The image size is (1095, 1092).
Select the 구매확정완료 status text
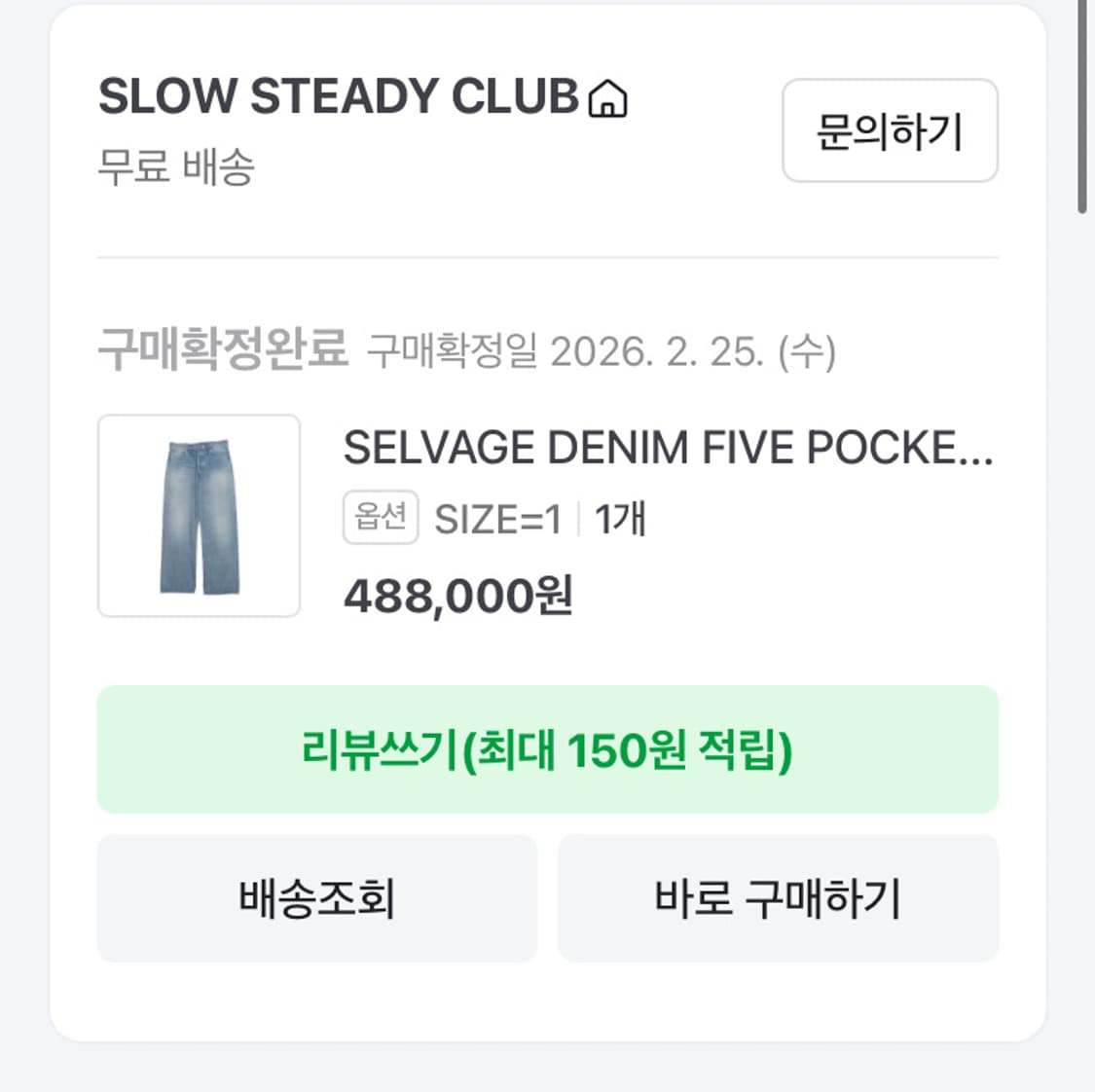tap(223, 348)
